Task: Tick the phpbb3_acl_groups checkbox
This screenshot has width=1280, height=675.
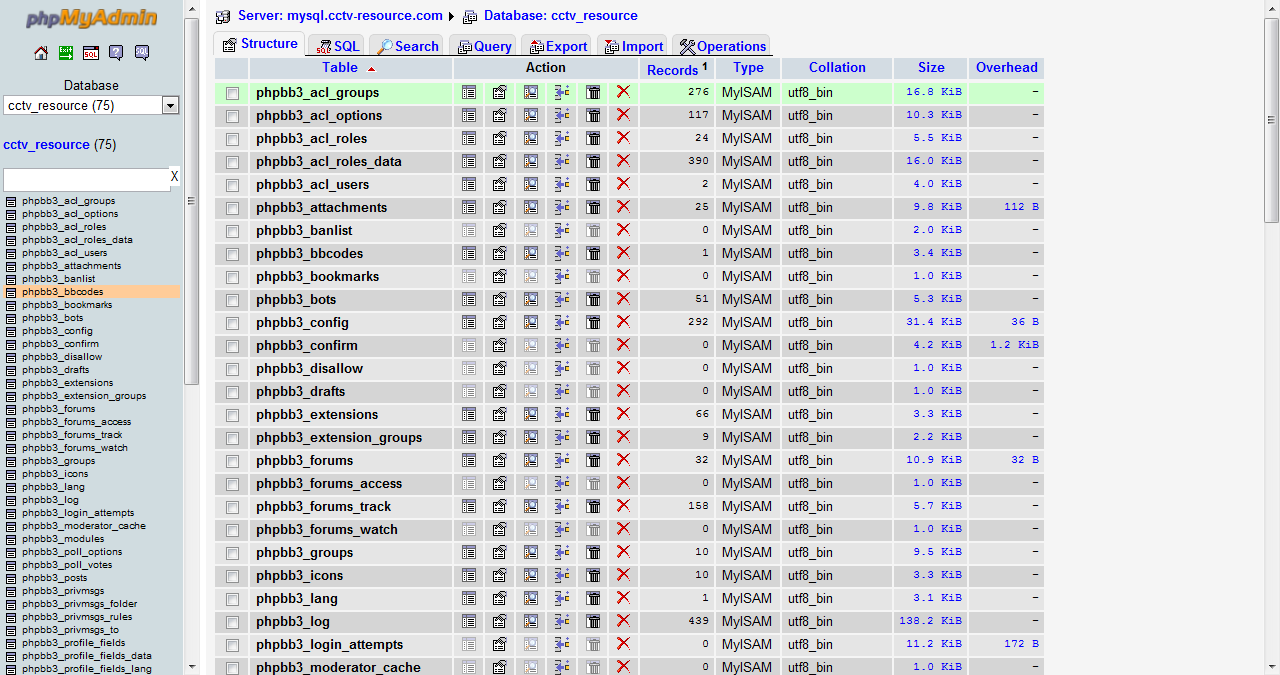Action: coord(232,93)
